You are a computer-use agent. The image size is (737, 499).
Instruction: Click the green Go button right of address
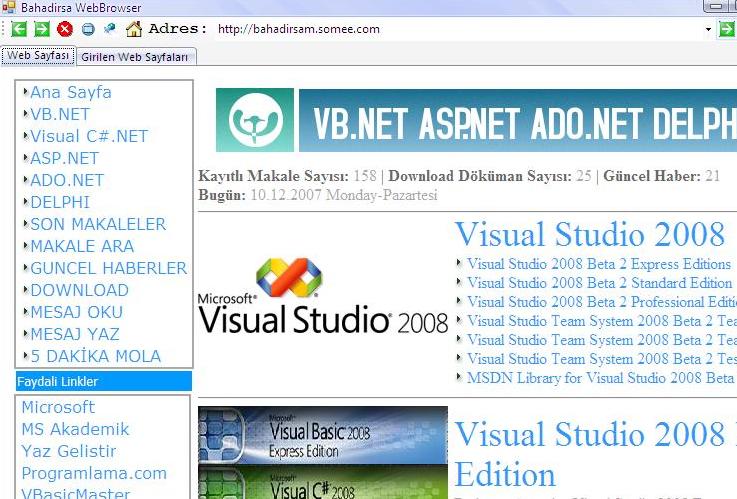(727, 29)
